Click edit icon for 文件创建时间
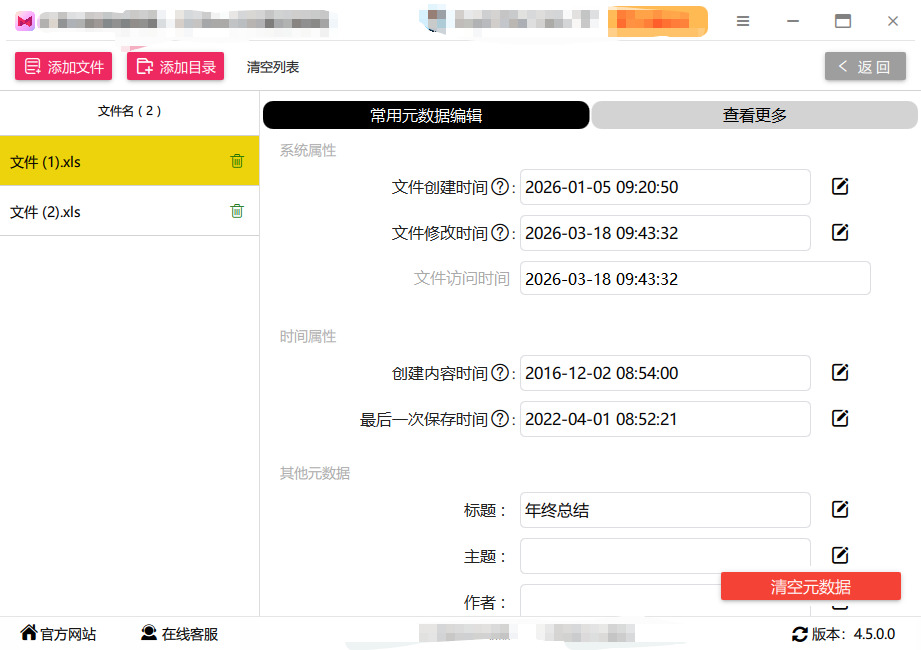This screenshot has height=650, width=921. click(840, 187)
